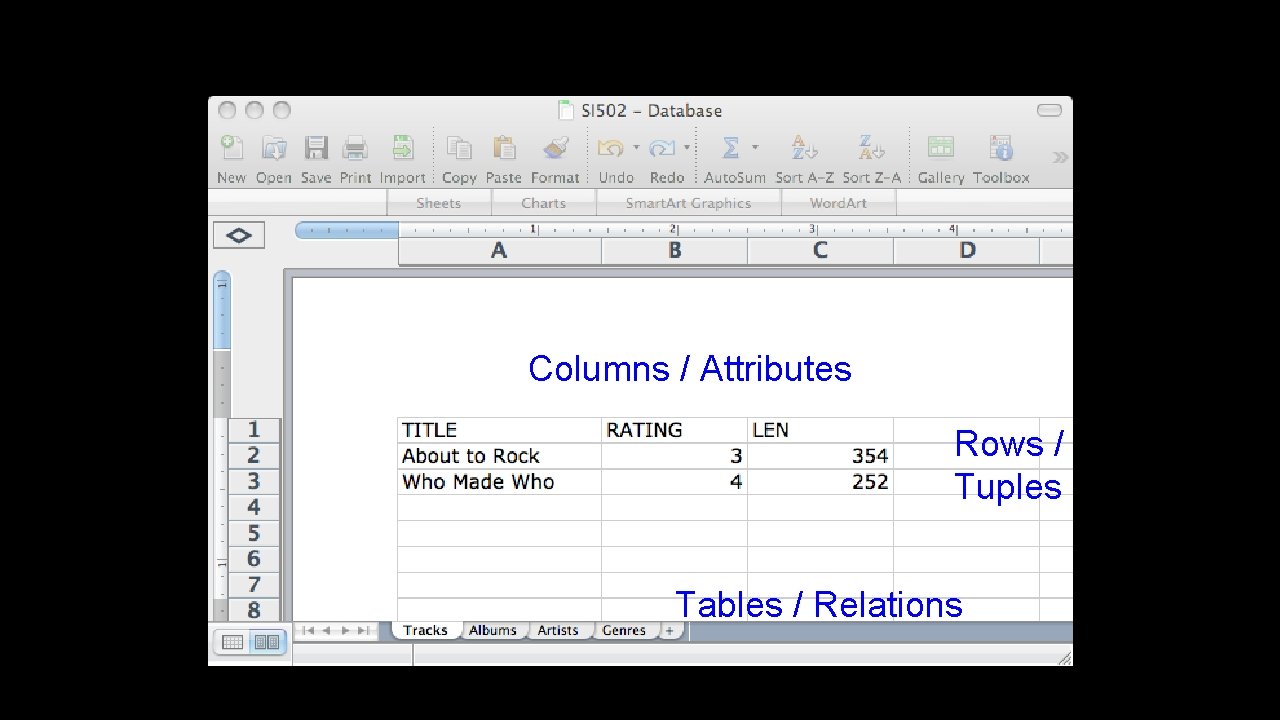The image size is (1280, 720).
Task: Open the Gallery icon
Action: coord(940,148)
